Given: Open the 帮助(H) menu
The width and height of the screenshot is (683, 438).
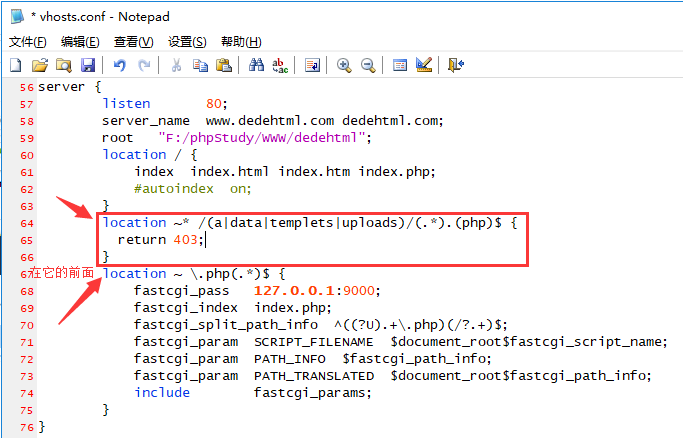Looking at the screenshot, I should click(240, 41).
